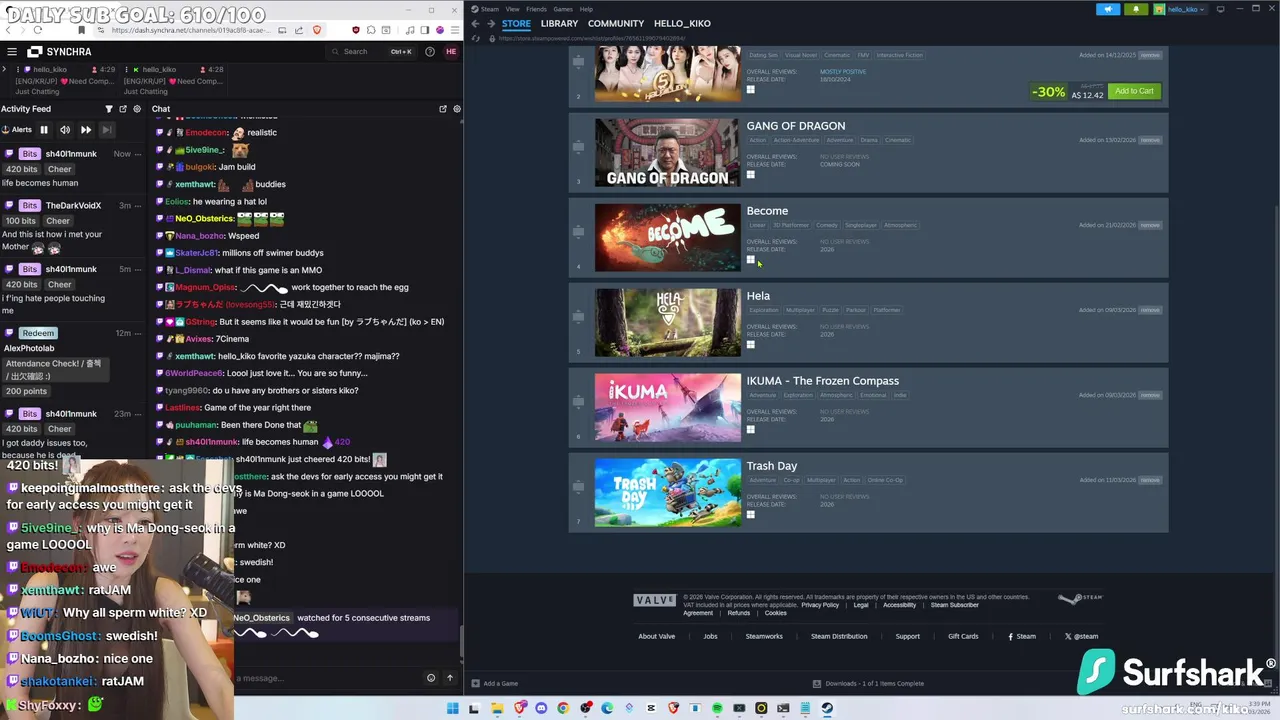Open the Trash Day game thumbnail
Image resolution: width=1280 pixels, height=720 pixels.
tap(667, 492)
